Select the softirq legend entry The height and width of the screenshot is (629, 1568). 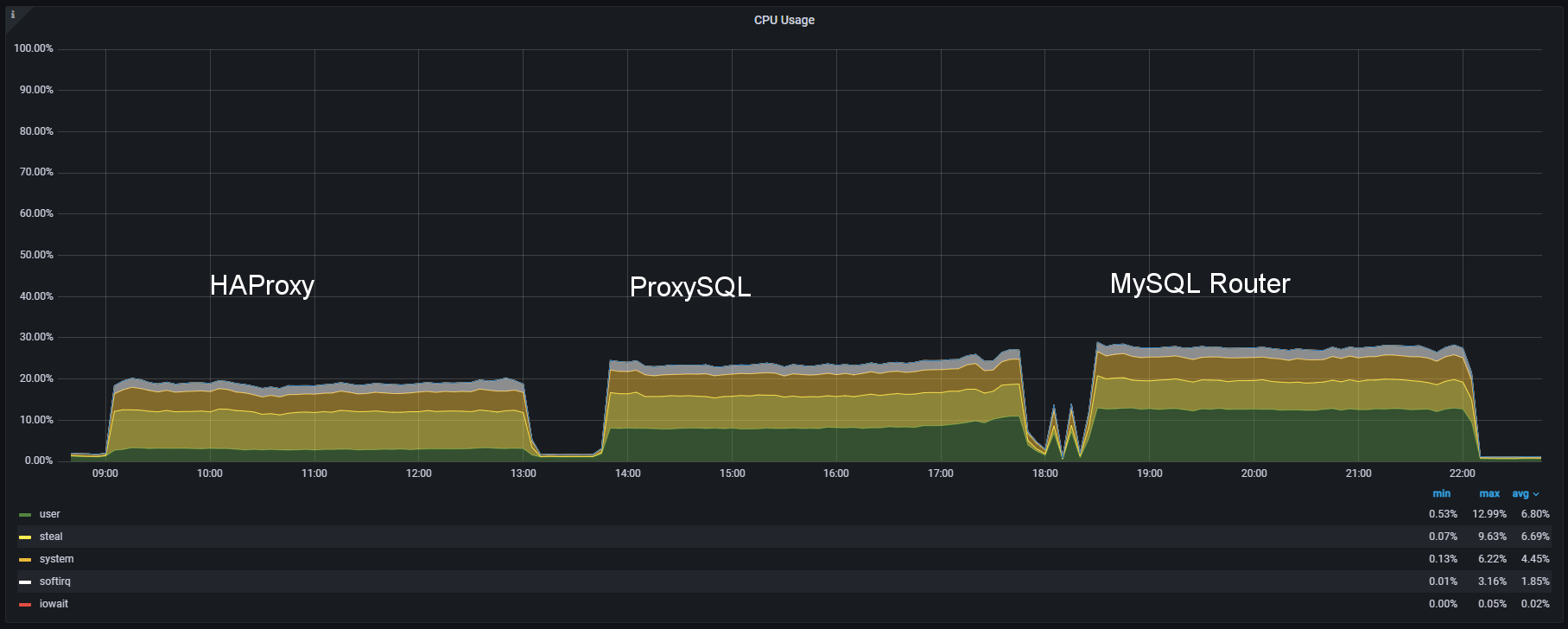56,581
